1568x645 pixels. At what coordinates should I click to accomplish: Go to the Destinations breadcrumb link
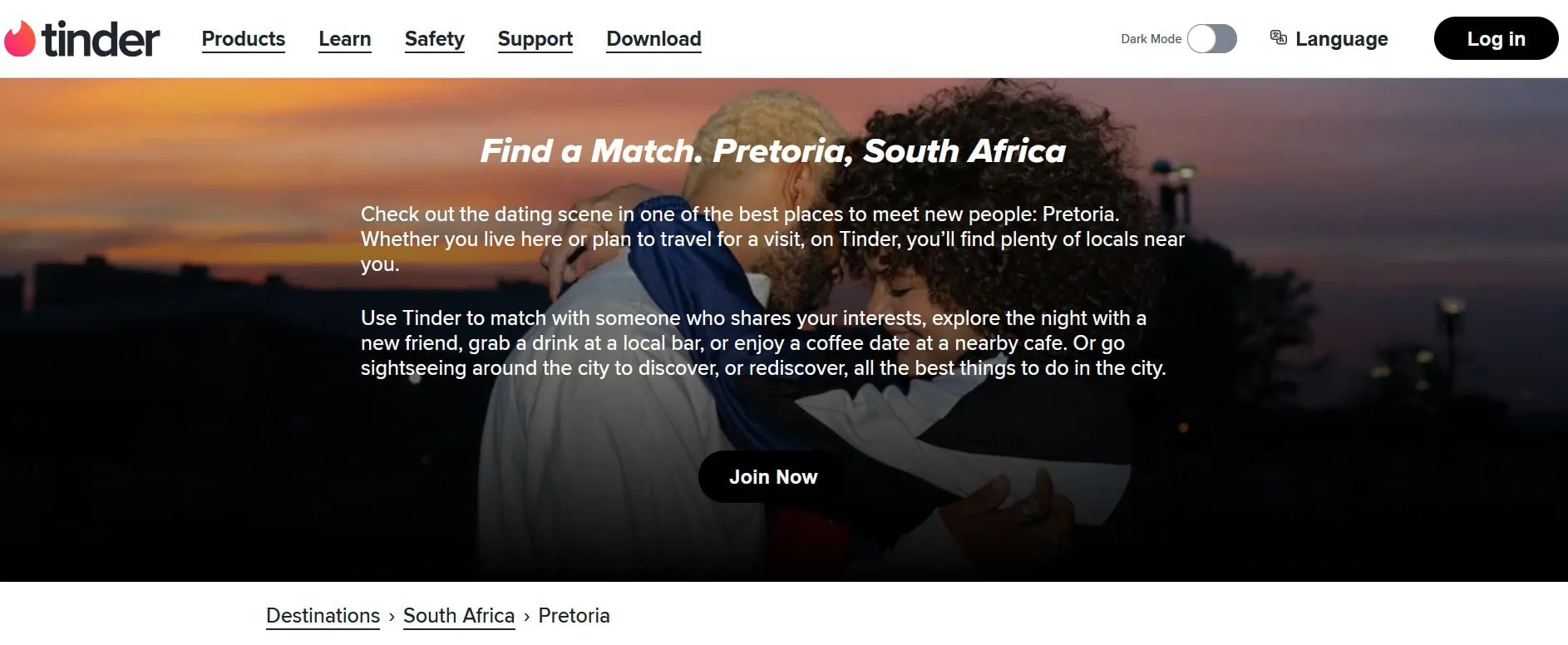click(x=323, y=615)
